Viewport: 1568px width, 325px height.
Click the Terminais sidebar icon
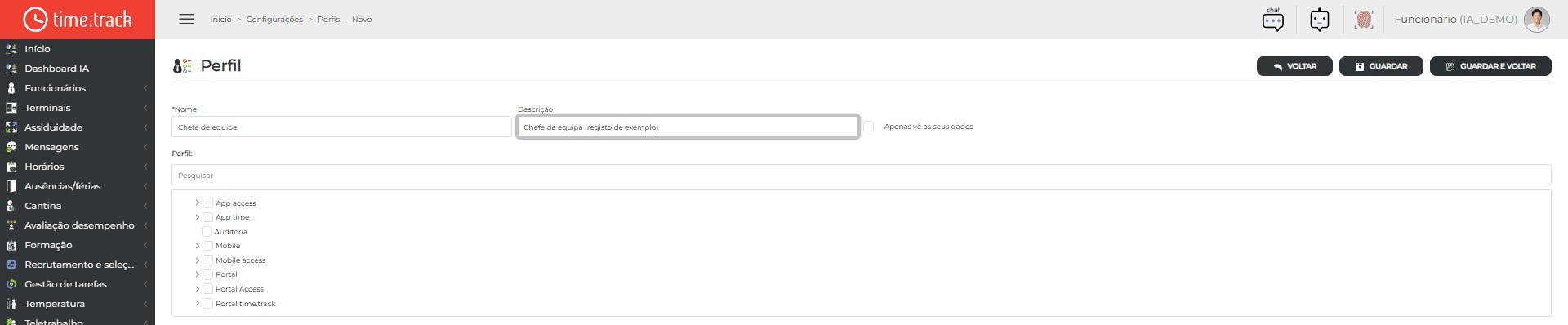tap(11, 108)
